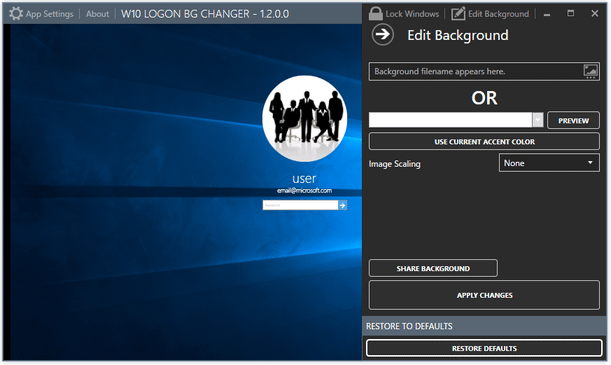This screenshot has height=365, width=611.
Task: Click the "user" name text in preview
Action: pos(304,178)
